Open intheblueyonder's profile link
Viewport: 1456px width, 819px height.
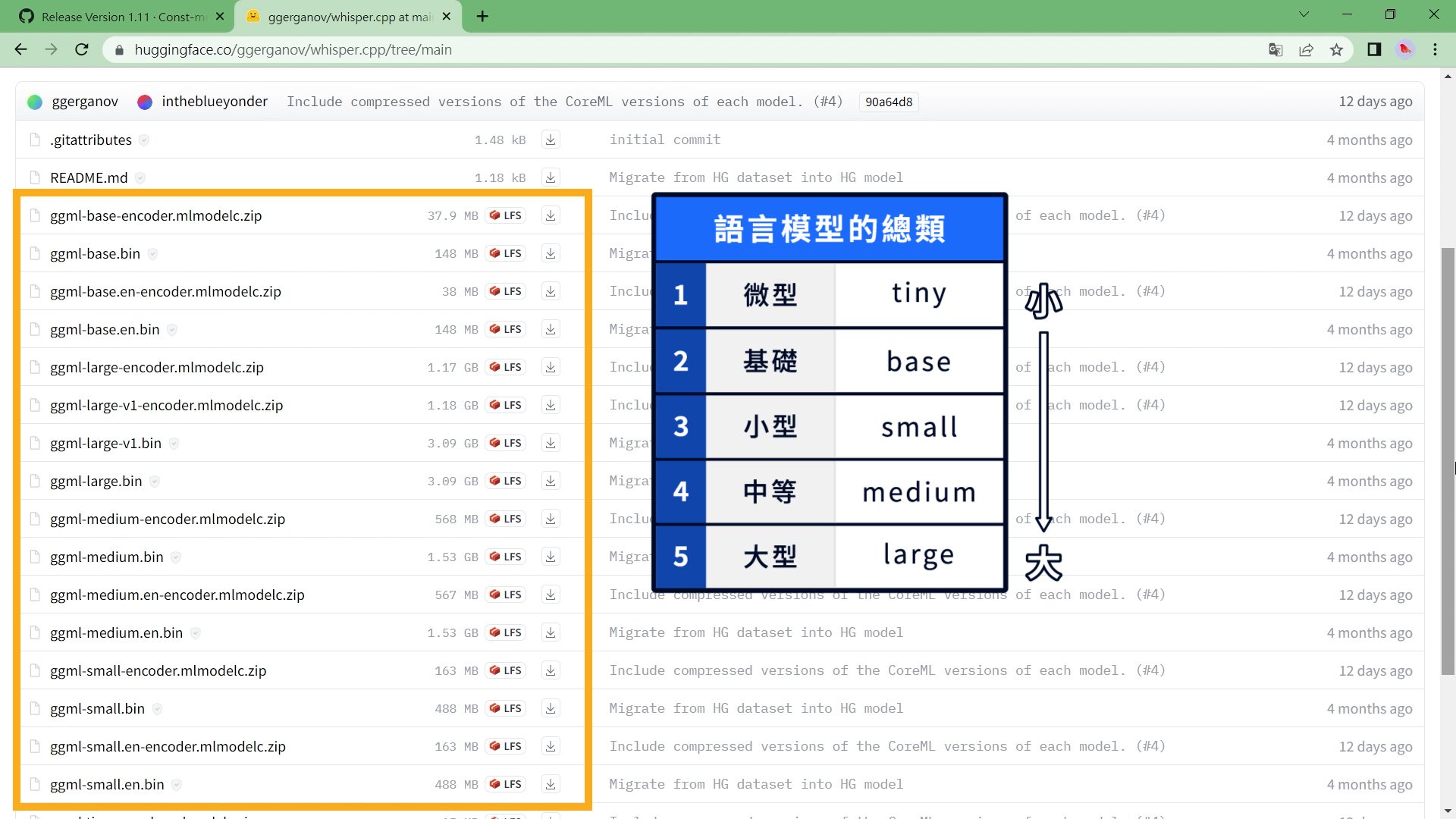pos(215,102)
